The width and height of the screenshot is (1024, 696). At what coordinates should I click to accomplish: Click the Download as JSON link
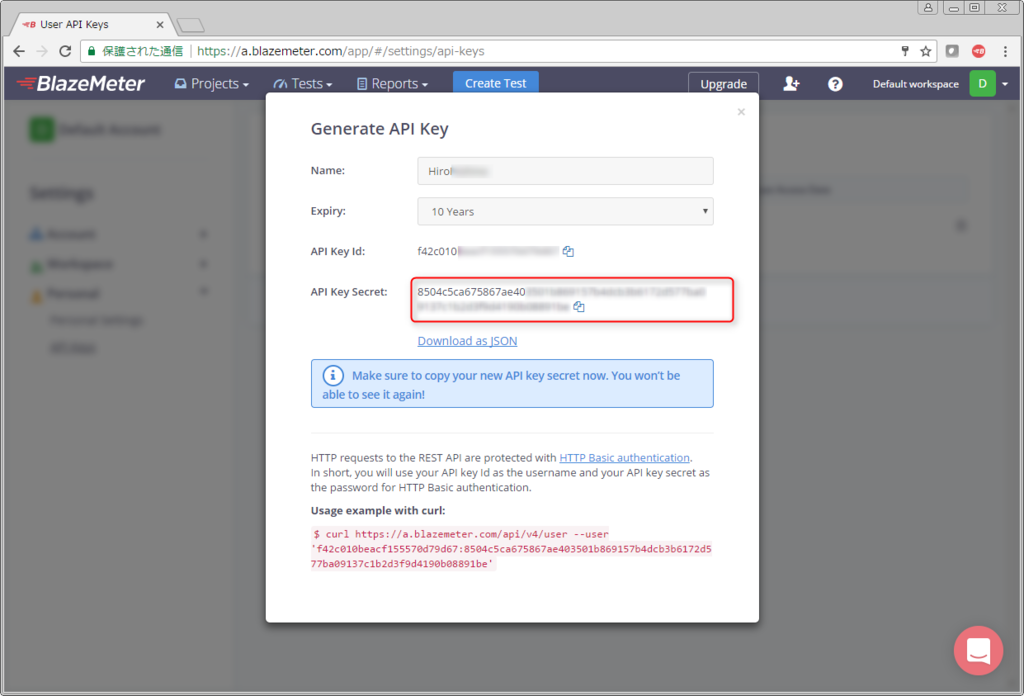point(468,341)
